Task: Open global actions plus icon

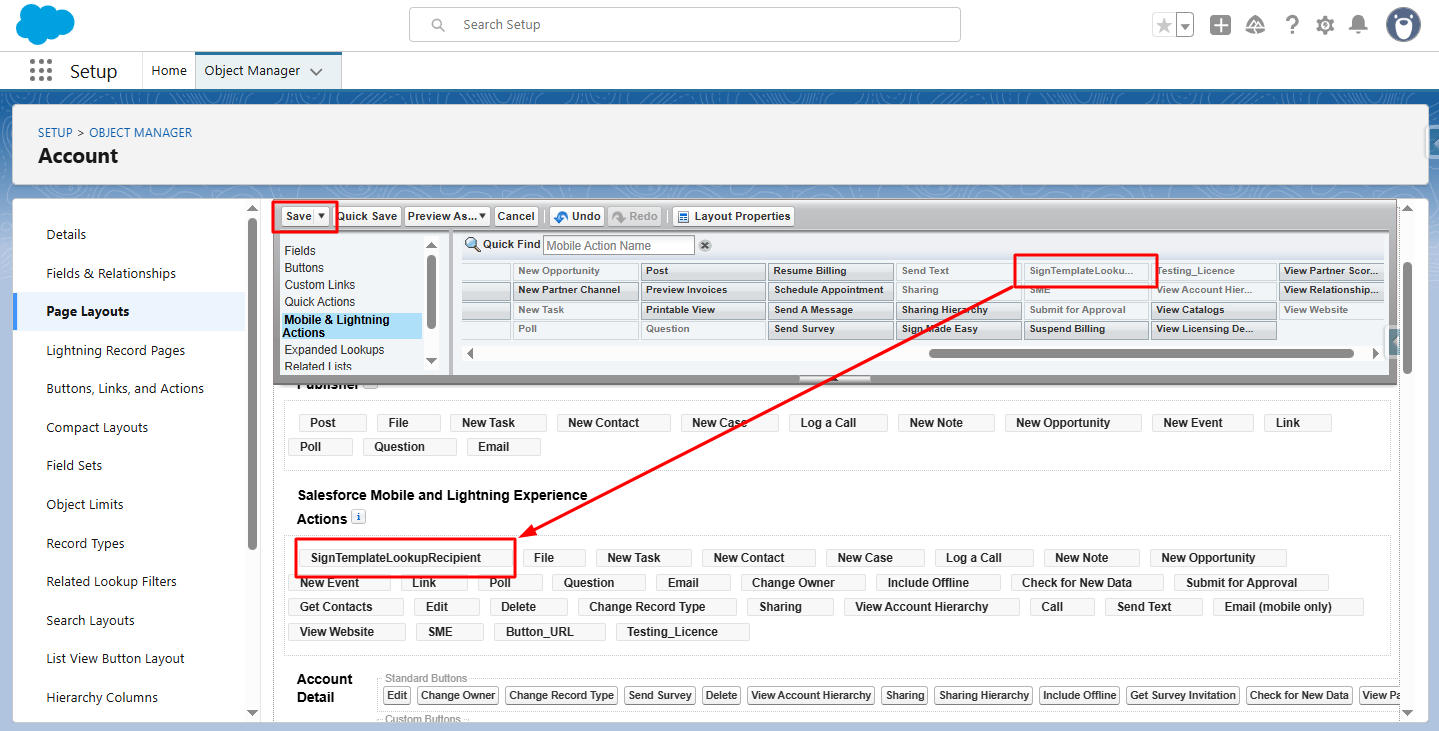Action: point(1220,26)
